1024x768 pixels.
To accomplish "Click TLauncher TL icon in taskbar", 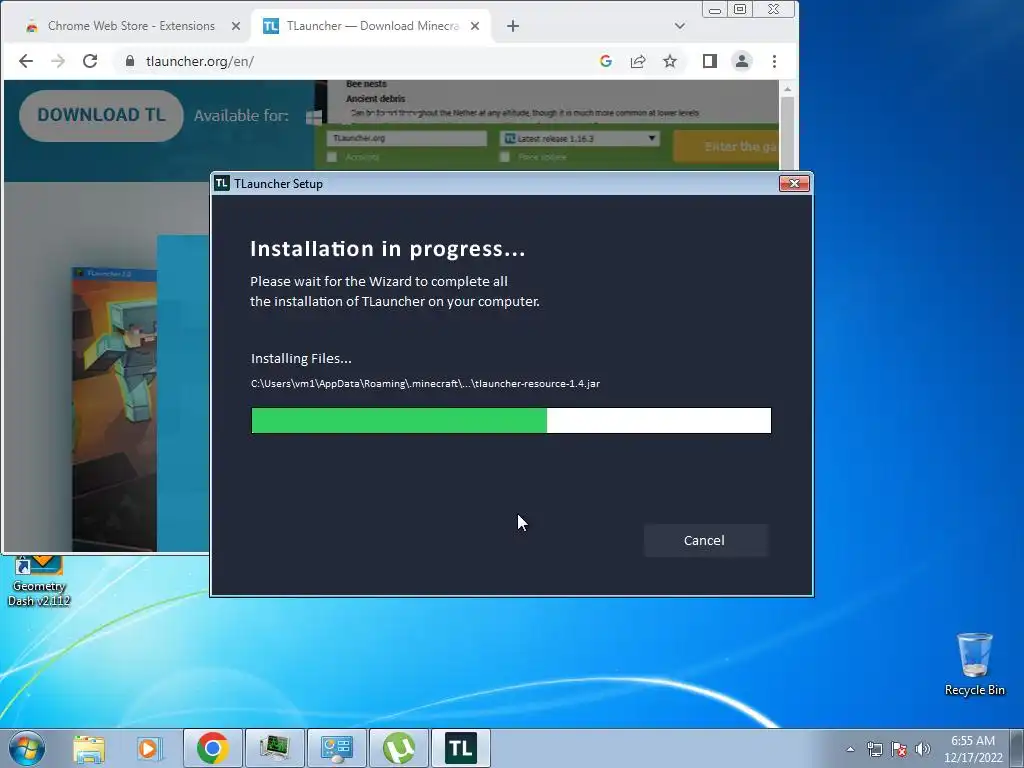I will coord(460,748).
